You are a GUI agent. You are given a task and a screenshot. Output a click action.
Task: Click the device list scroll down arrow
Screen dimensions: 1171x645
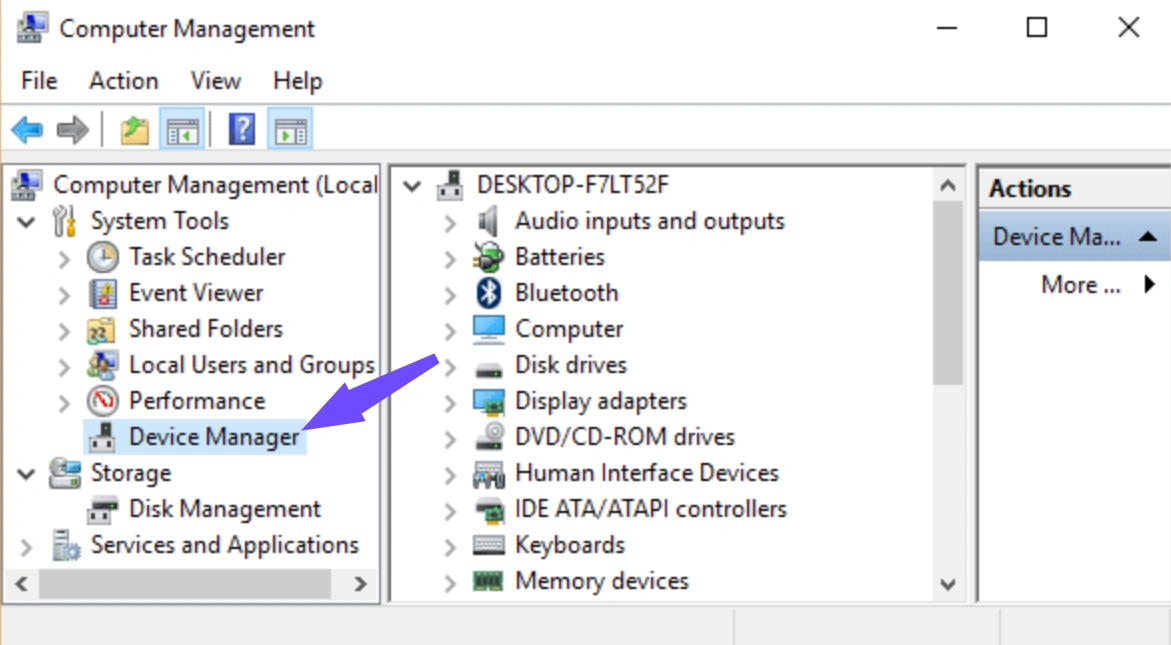(x=947, y=585)
